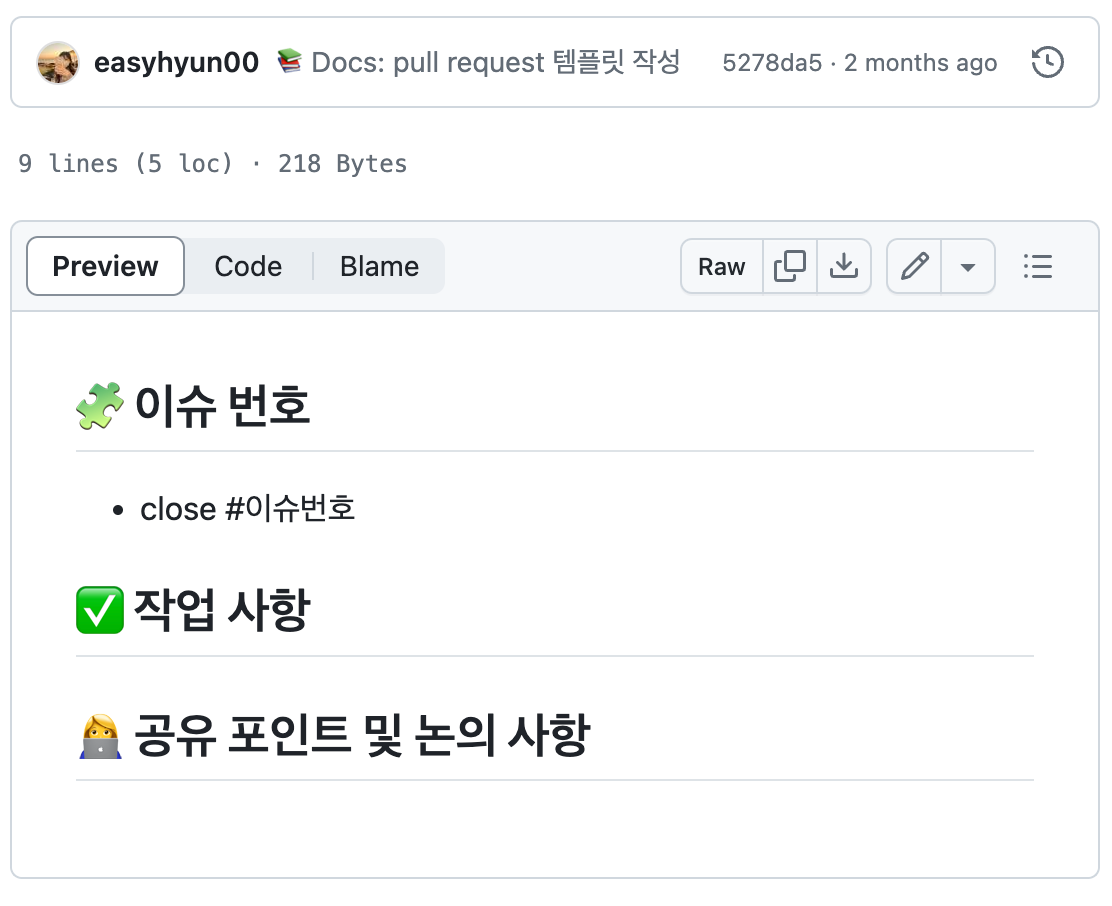Image resolution: width=1112 pixels, height=906 pixels.
Task: Click the puzzle piece emoji heading
Action: click(x=99, y=406)
